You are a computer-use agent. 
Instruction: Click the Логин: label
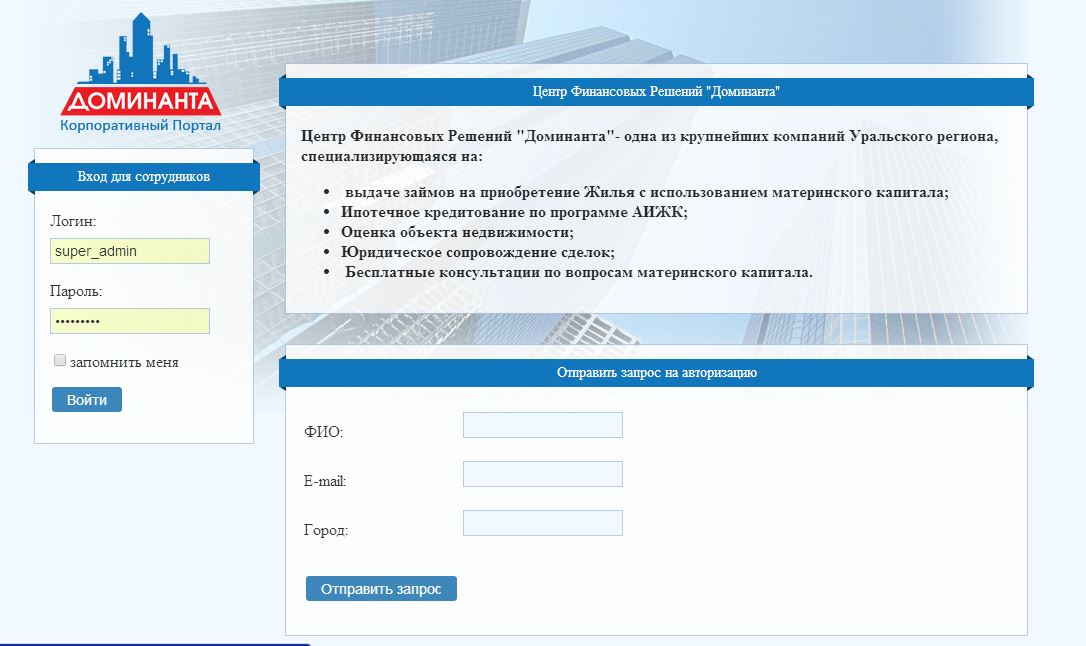[73, 222]
